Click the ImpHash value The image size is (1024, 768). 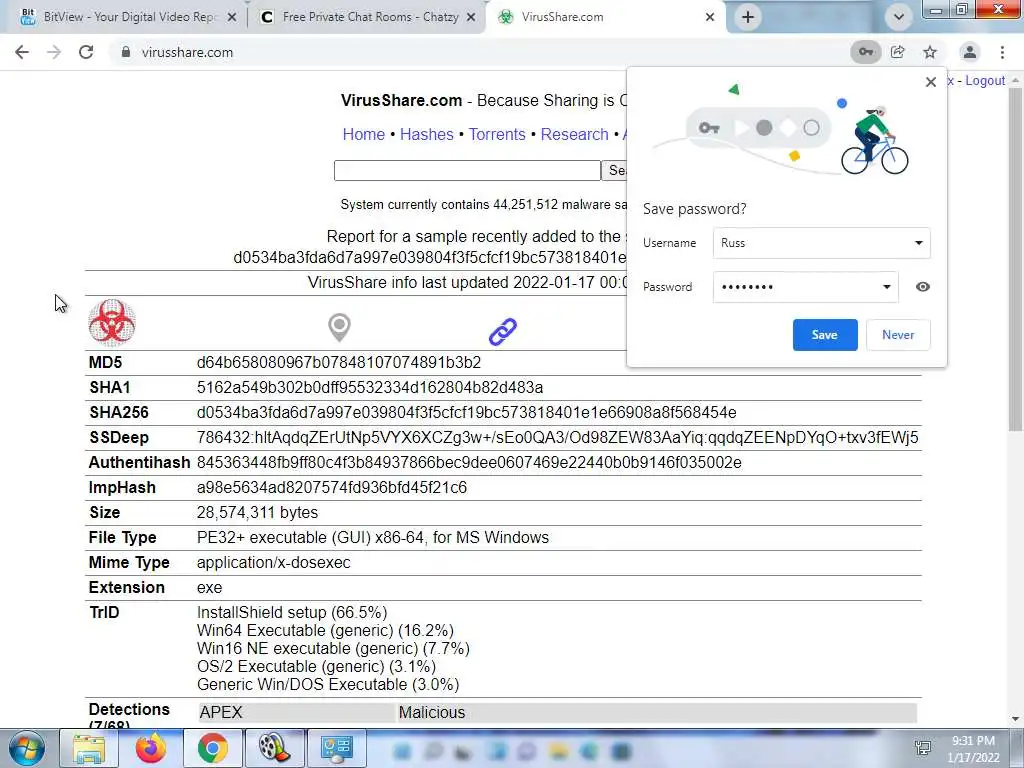332,487
